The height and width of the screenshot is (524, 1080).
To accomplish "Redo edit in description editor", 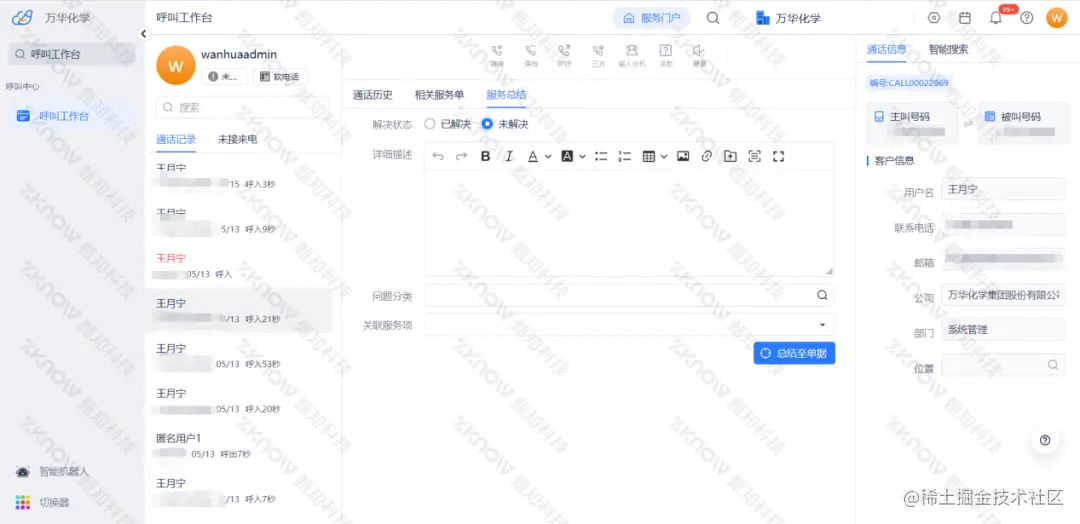I will 461,156.
